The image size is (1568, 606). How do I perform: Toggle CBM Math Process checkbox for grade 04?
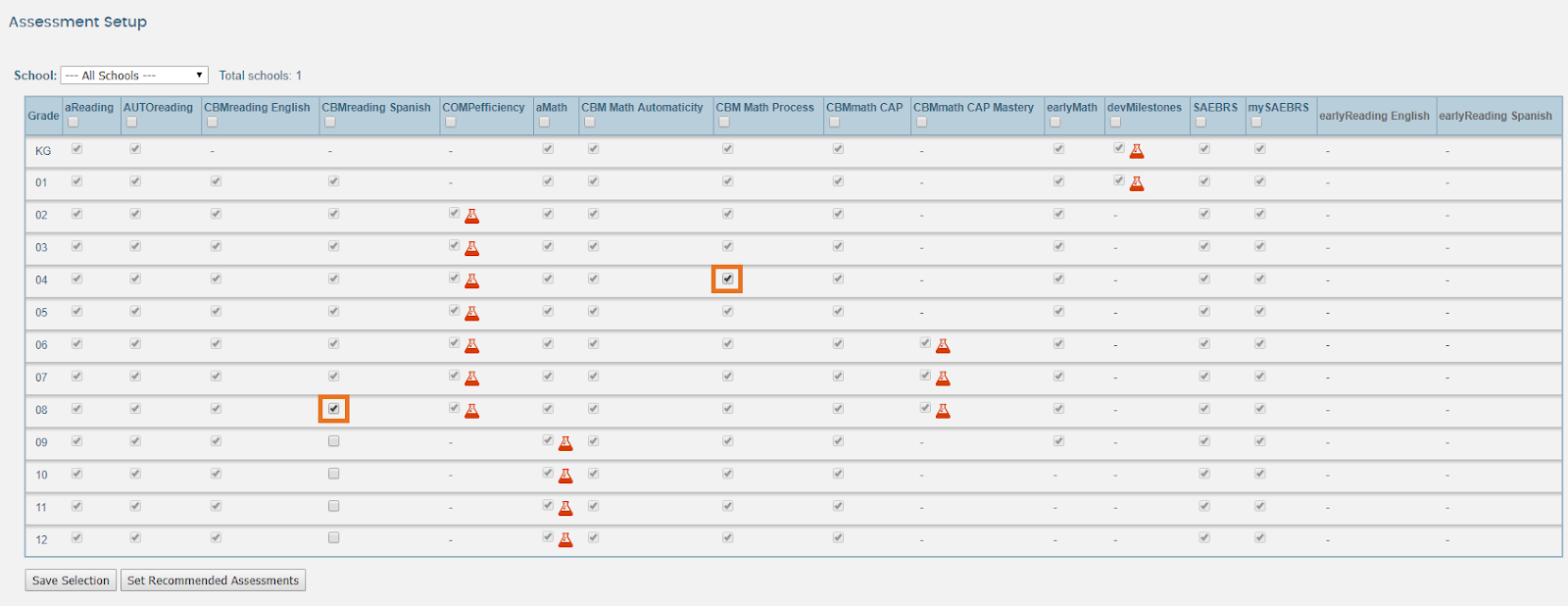(x=727, y=279)
